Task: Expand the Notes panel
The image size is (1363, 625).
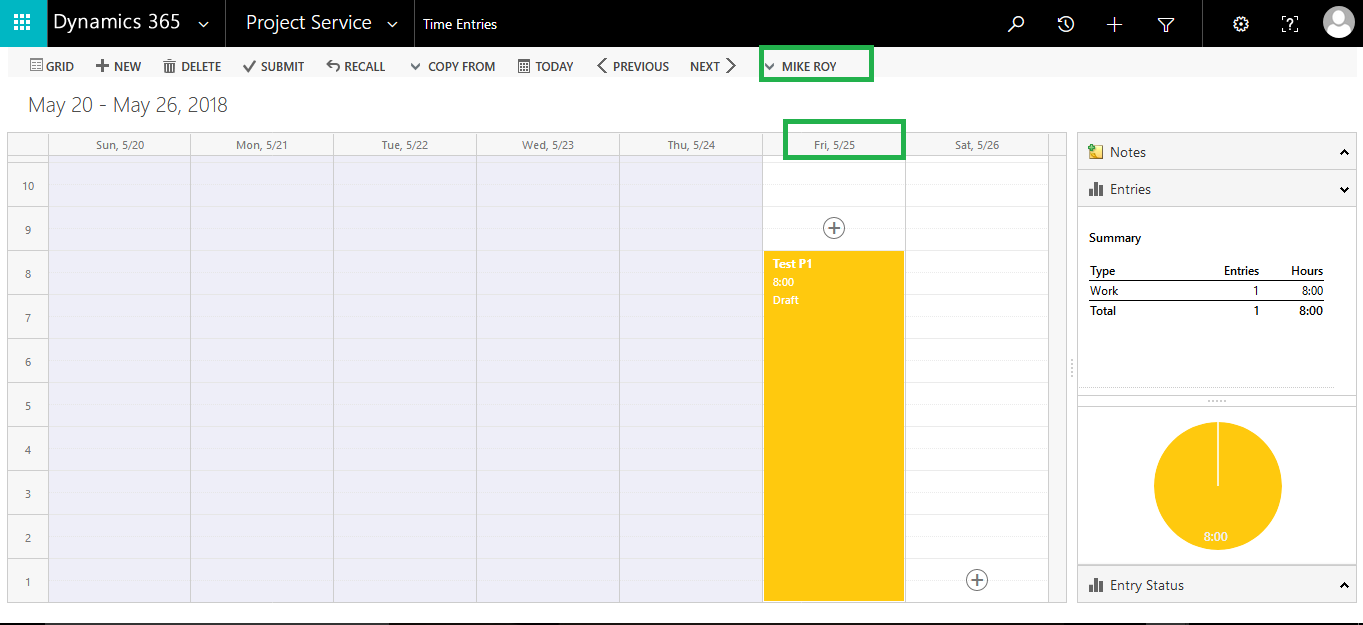Action: point(1344,152)
